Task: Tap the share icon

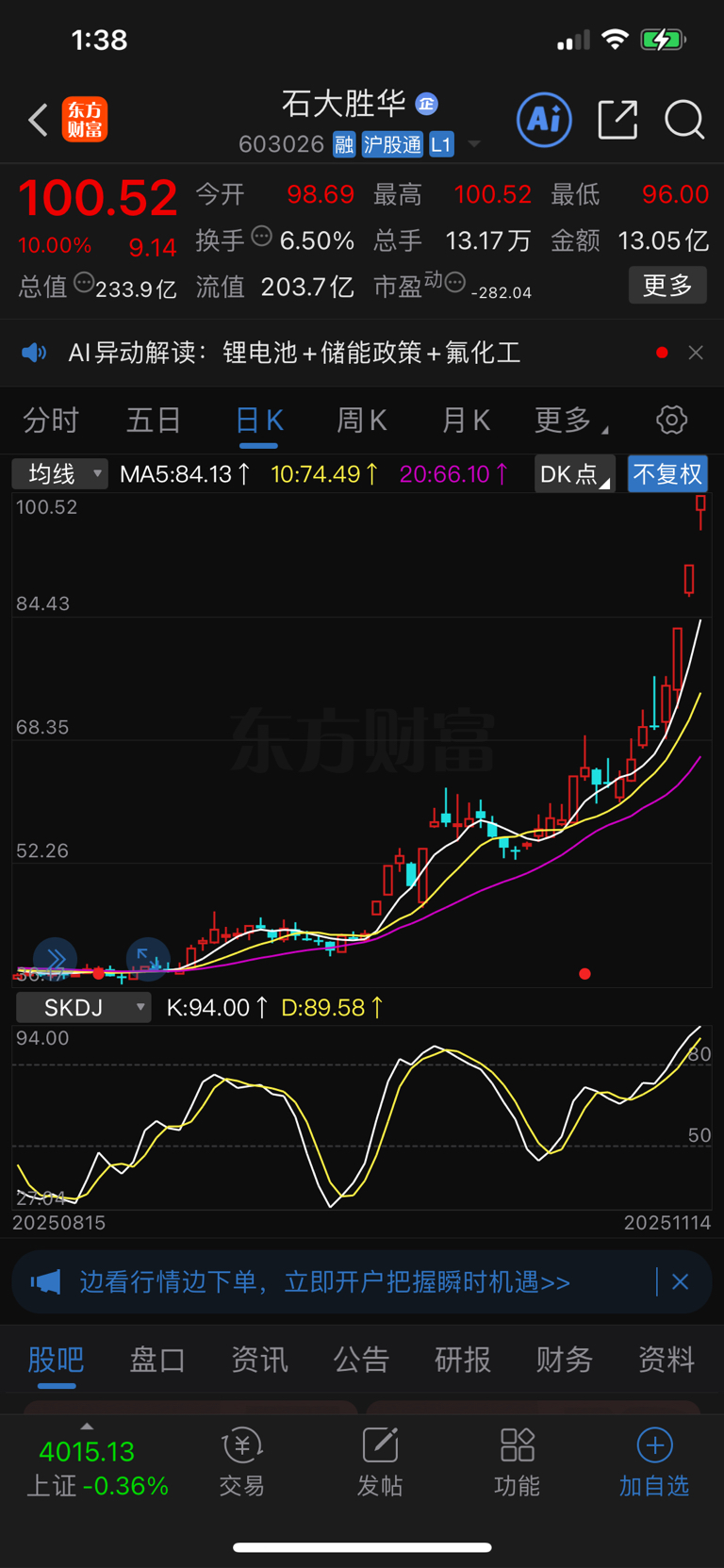Action: point(618,120)
